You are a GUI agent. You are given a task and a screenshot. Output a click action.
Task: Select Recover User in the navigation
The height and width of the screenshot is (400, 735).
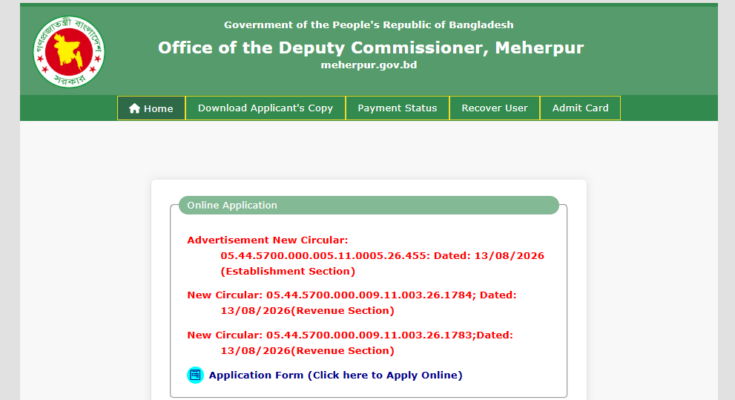[495, 108]
